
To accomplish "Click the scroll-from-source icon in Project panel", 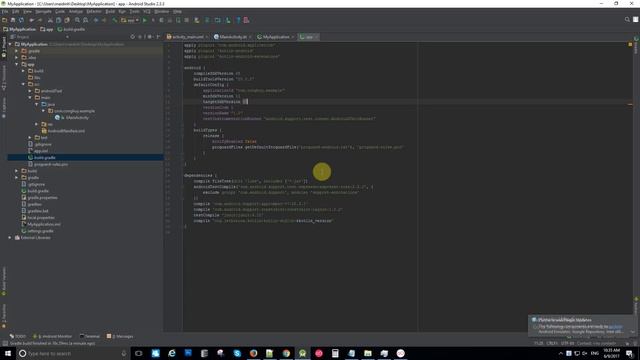I will tap(133, 37).
